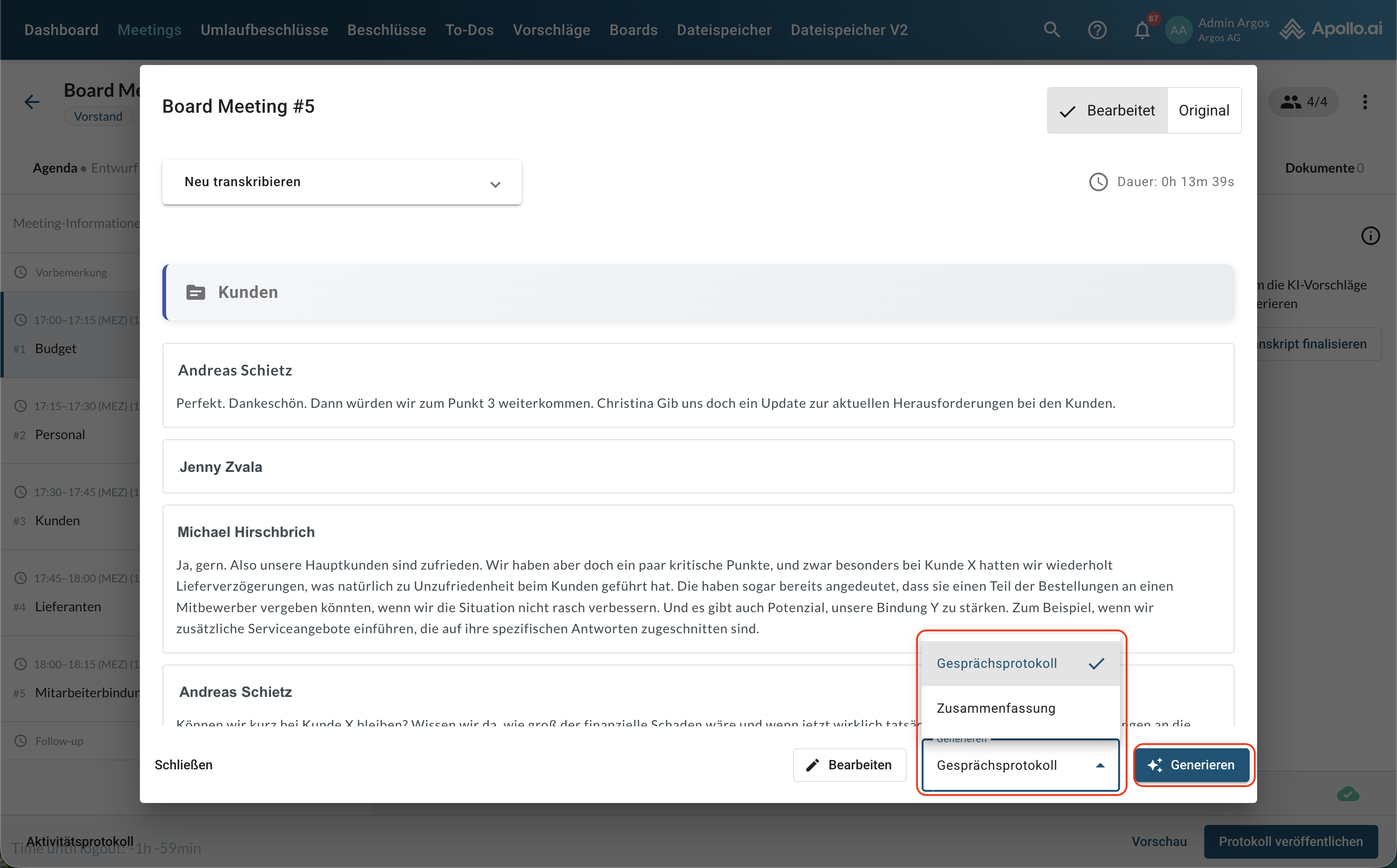Switch to Original transcript view
This screenshot has width=1397, height=868.
(x=1203, y=110)
